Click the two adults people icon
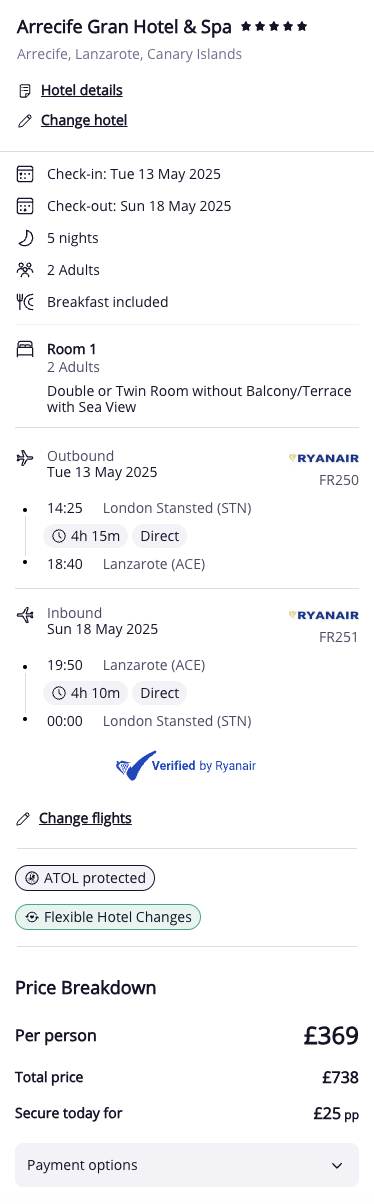 [x=25, y=270]
